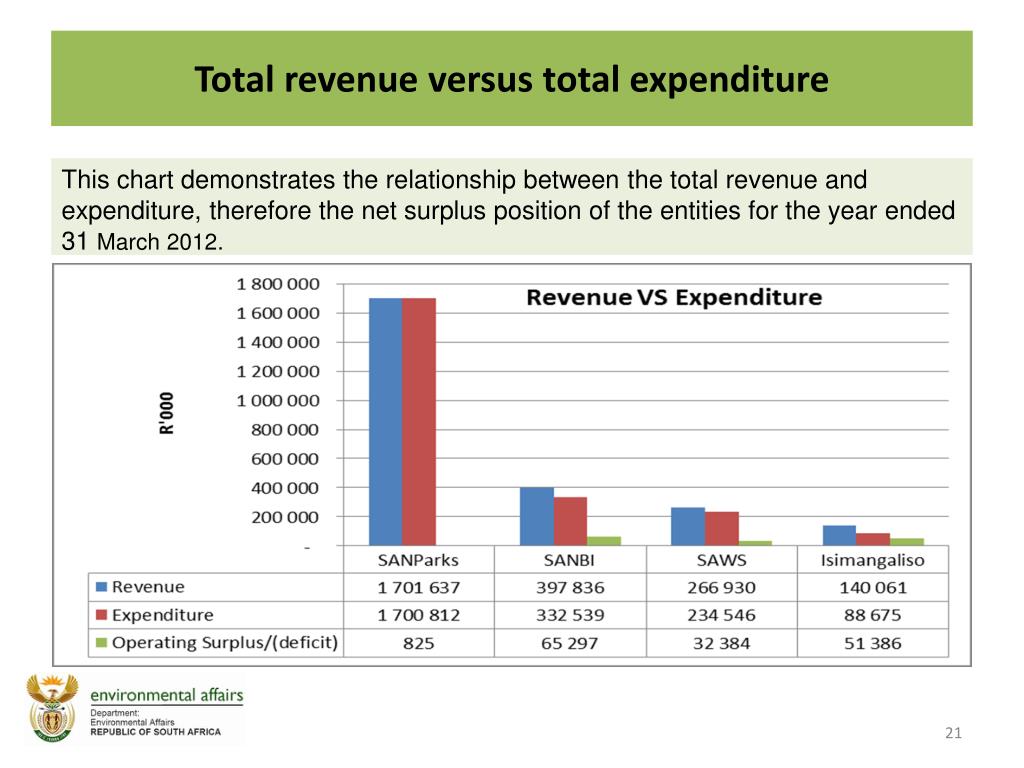Click the SAWS revenue value '266 930'
1024x768 pixels.
tap(721, 588)
